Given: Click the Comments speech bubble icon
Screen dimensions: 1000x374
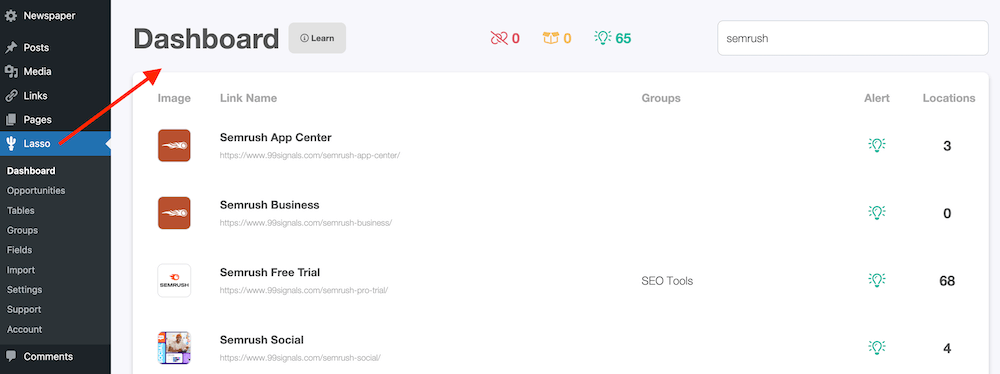Looking at the screenshot, I should [11, 356].
